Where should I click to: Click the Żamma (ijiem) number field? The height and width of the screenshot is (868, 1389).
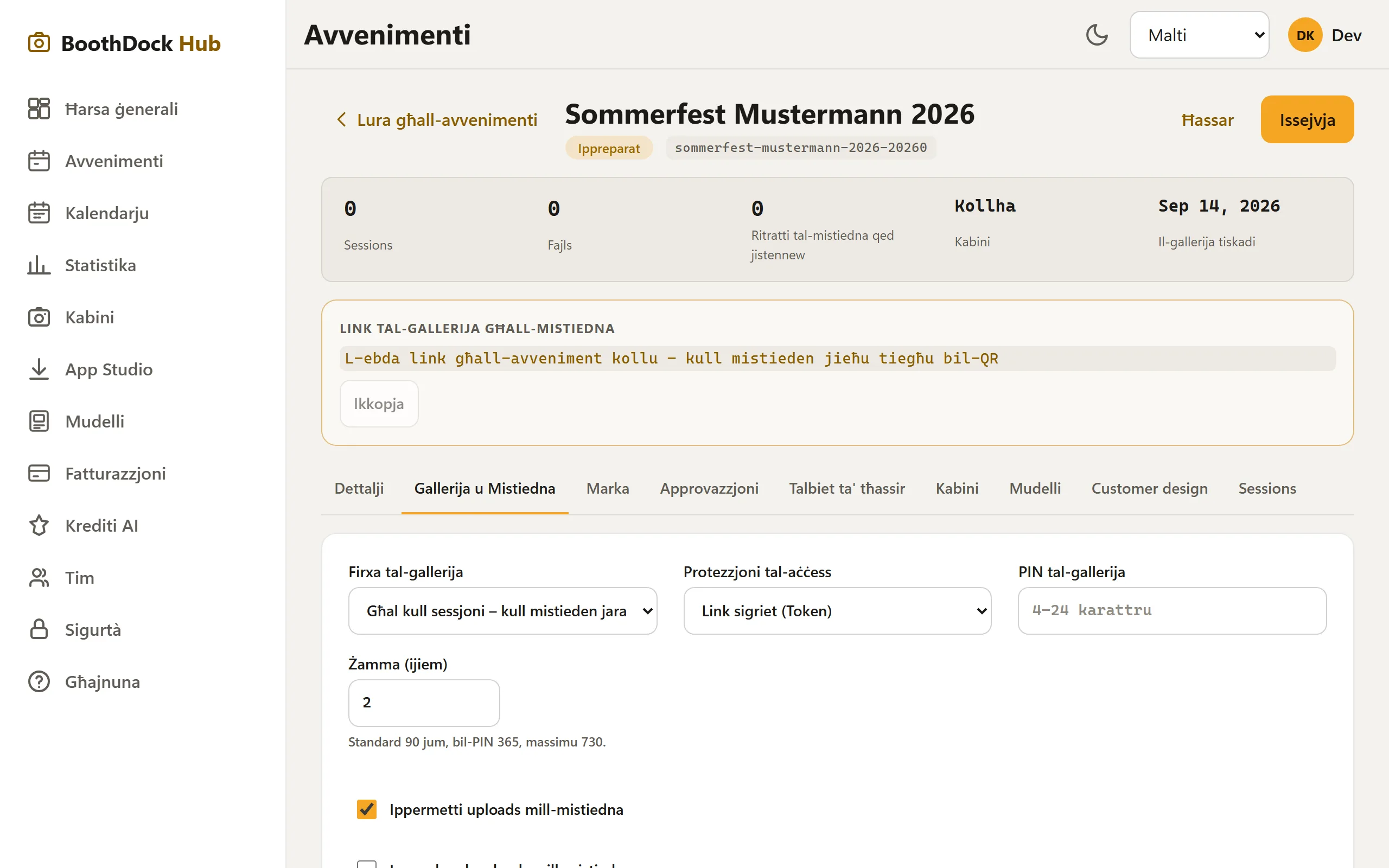click(424, 703)
